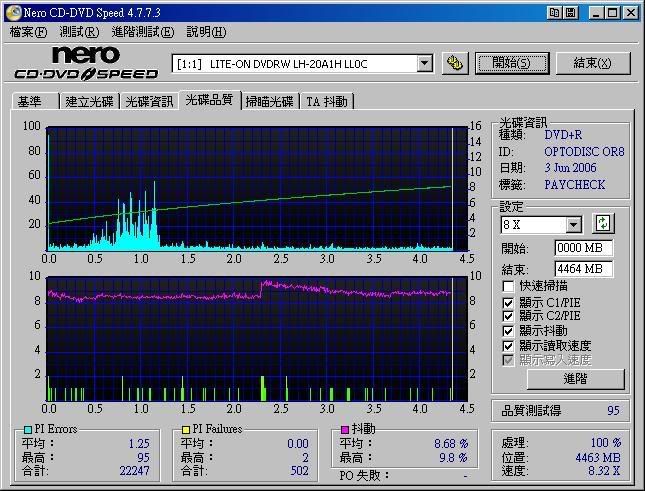Minimize the Nero CD-DVD Speed window
The image size is (645, 491).
click(x=596, y=13)
